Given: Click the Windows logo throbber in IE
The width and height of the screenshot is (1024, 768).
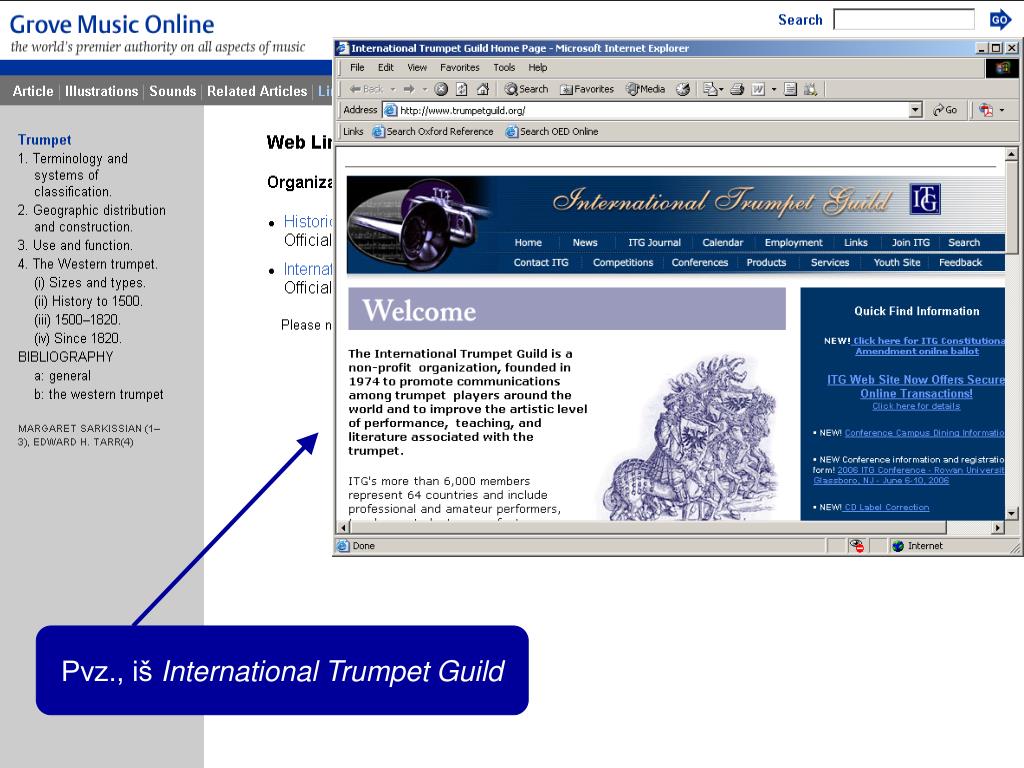Looking at the screenshot, I should 1002,68.
